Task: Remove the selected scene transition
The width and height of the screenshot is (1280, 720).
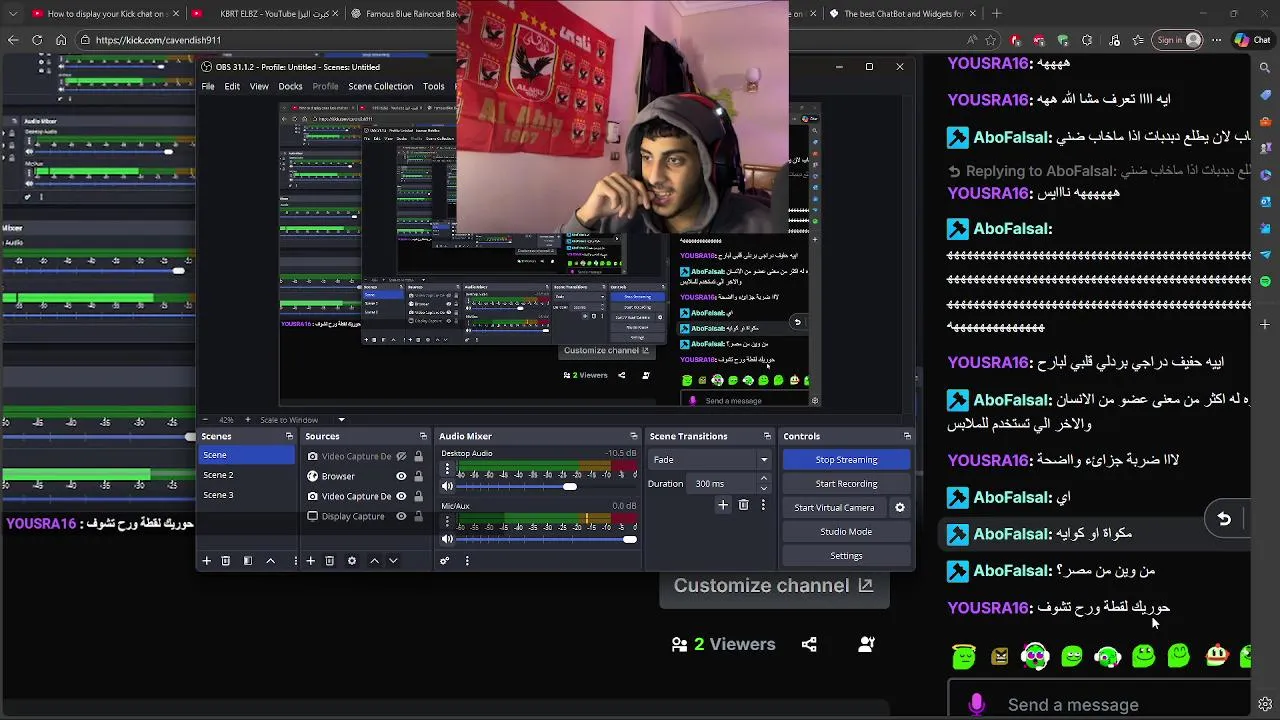Action: 743,506
